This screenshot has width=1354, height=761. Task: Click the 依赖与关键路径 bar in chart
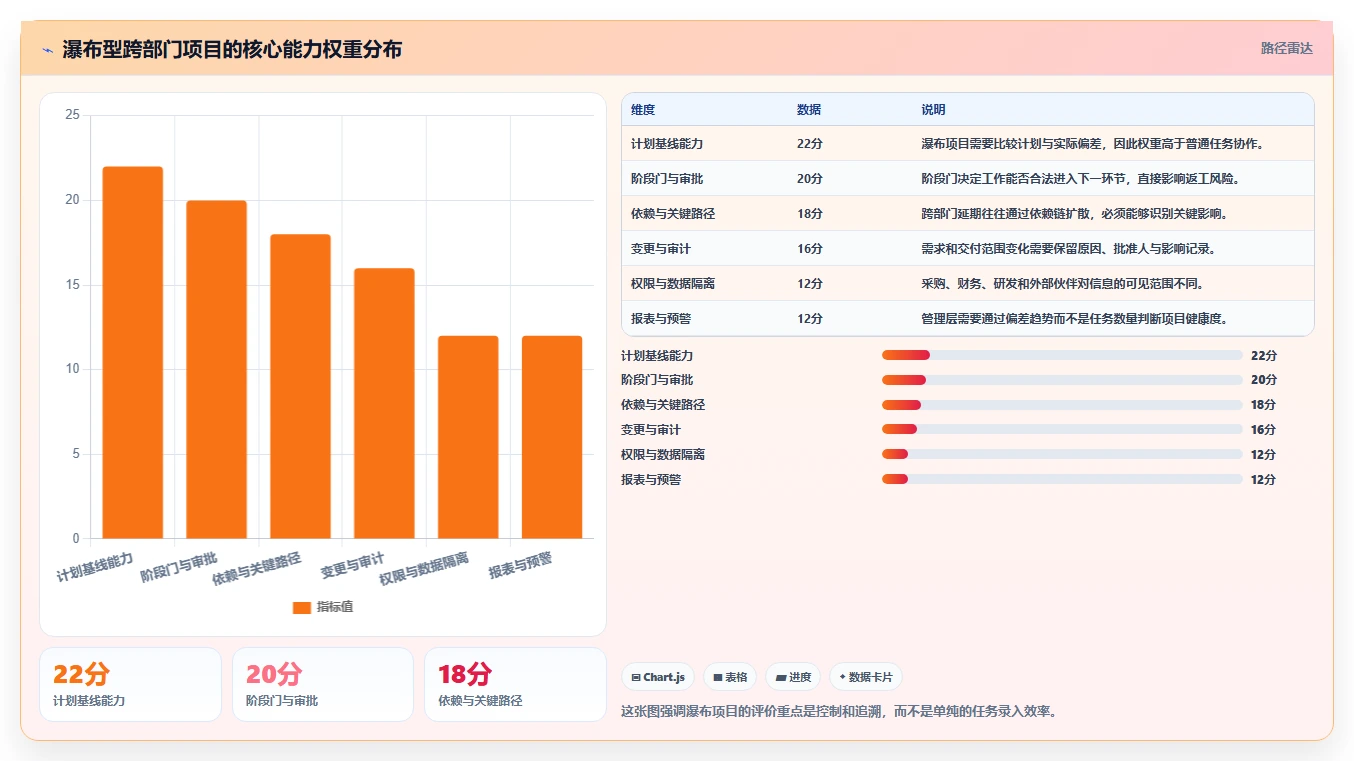tap(300, 386)
